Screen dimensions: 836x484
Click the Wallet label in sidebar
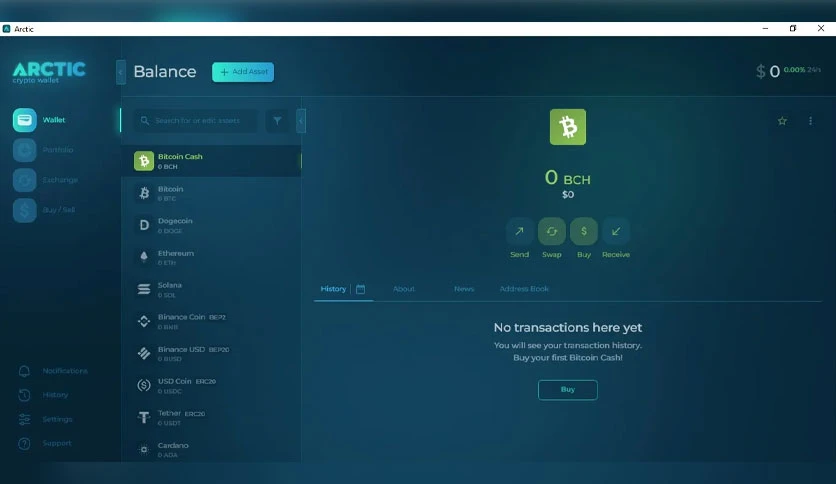(54, 120)
